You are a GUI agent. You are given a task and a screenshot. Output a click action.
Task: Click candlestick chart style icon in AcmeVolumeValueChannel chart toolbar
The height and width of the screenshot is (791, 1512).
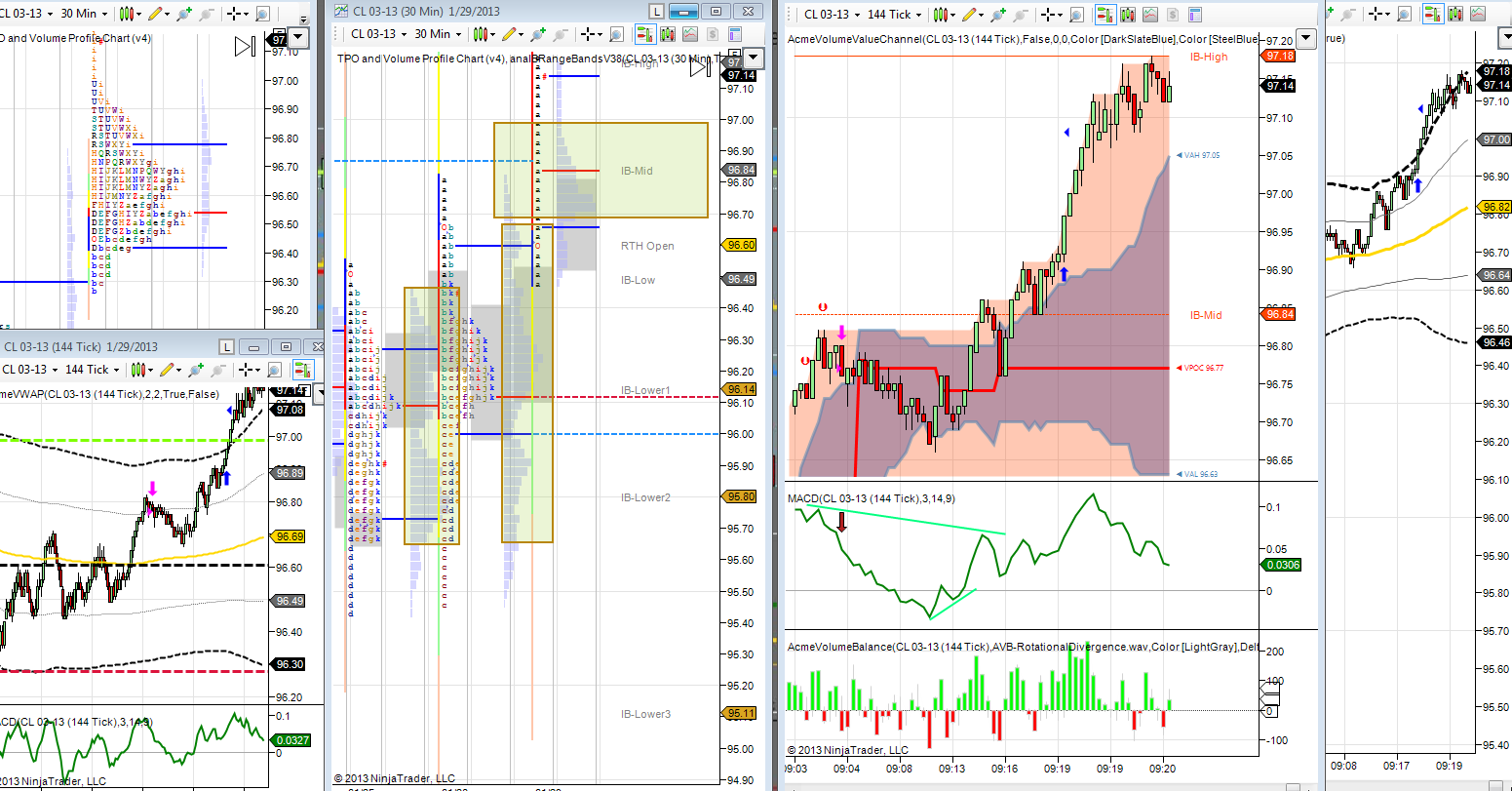pyautogui.click(x=939, y=15)
